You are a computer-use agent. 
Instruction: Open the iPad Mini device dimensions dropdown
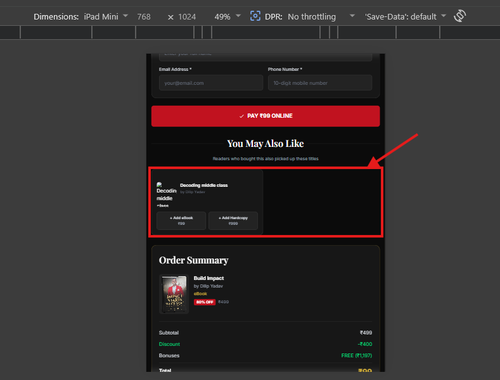click(x=105, y=16)
